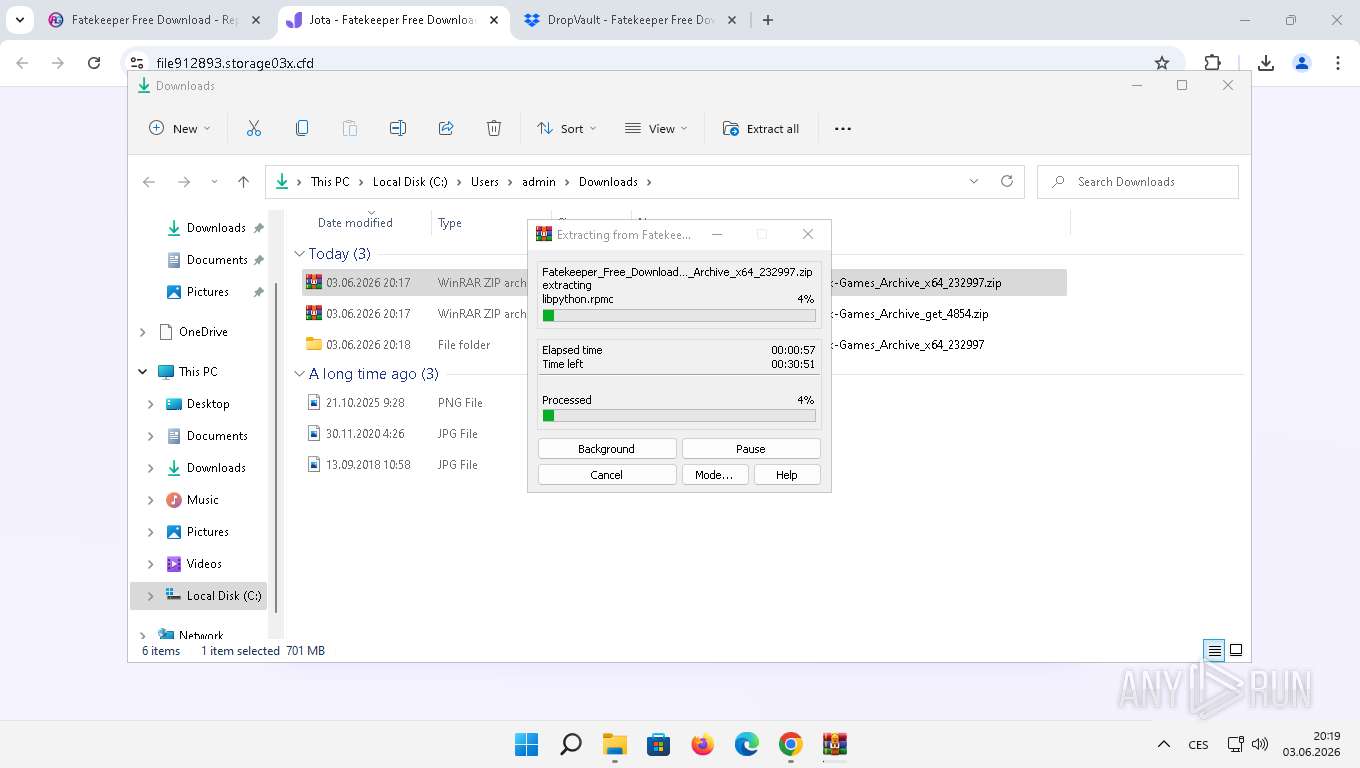Select Local Disk (C:) breadcrumb segment
Image resolution: width=1360 pixels, height=768 pixels.
(x=410, y=182)
